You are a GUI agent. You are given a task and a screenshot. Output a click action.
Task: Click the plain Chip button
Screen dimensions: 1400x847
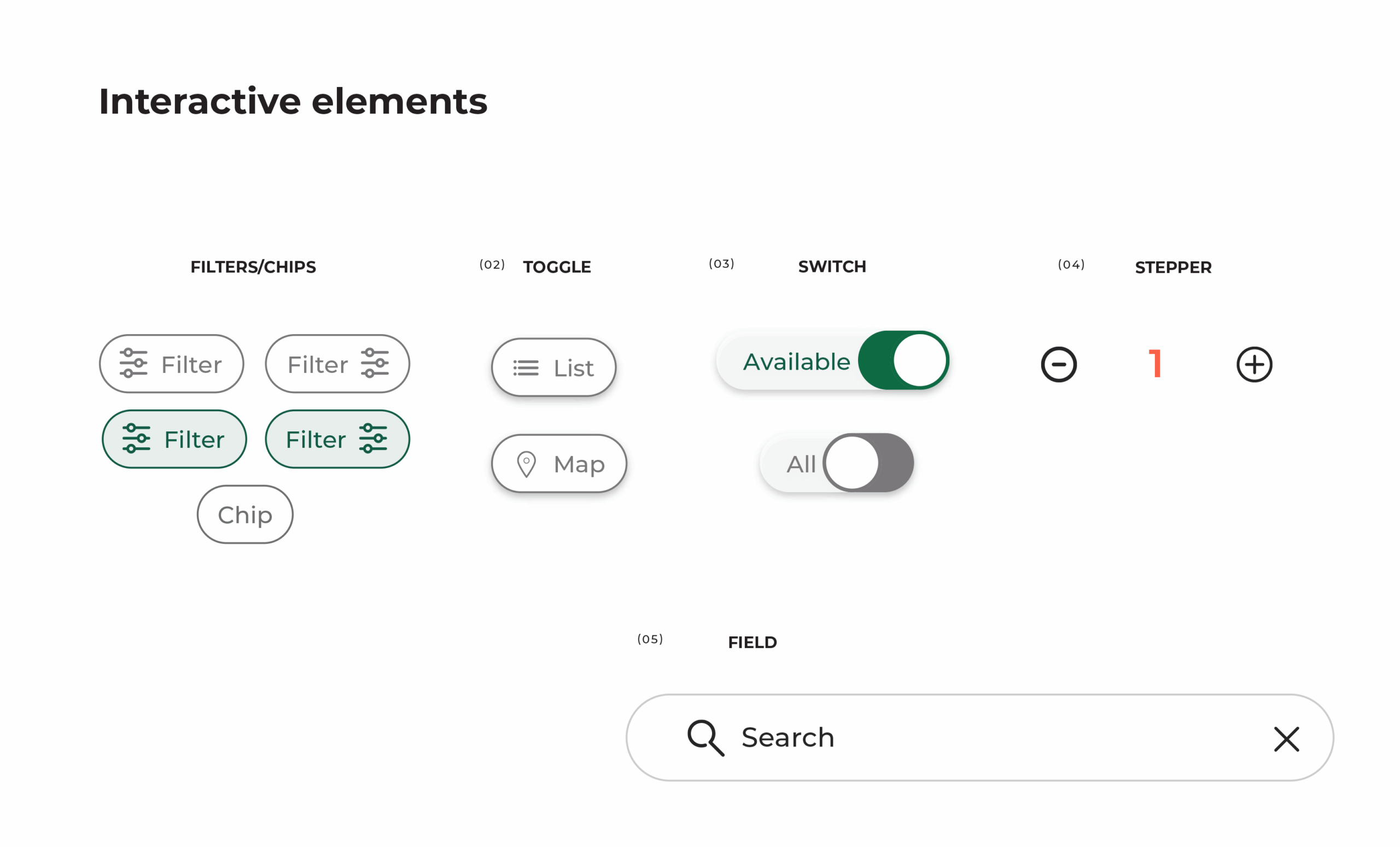(245, 514)
